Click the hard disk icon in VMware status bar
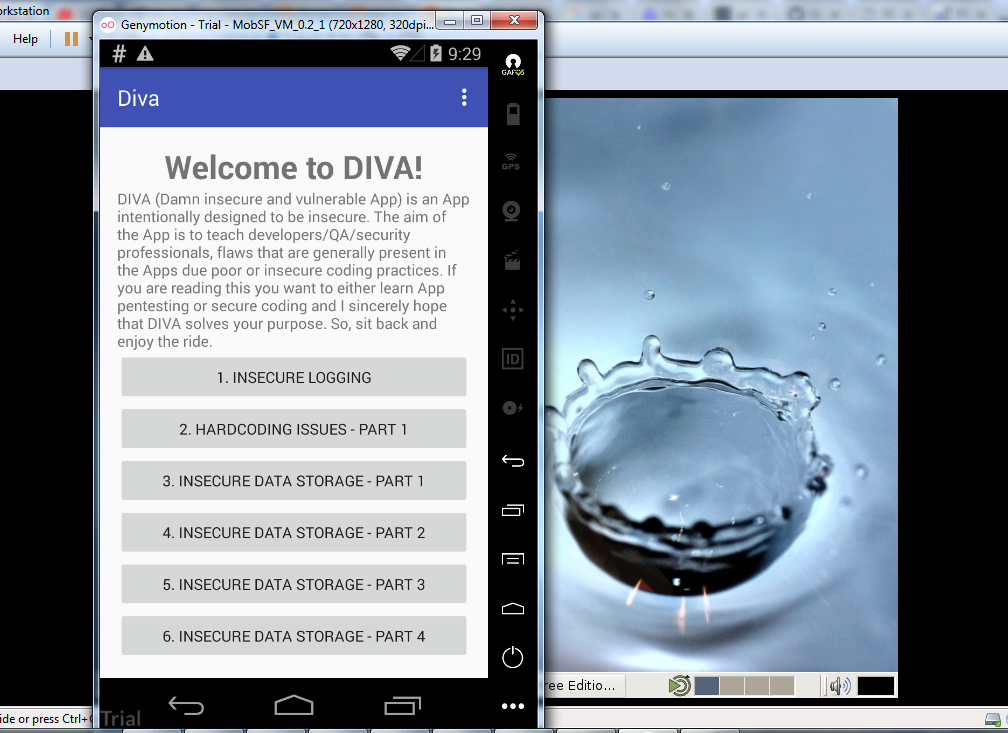This screenshot has width=1008, height=733. tap(993, 719)
